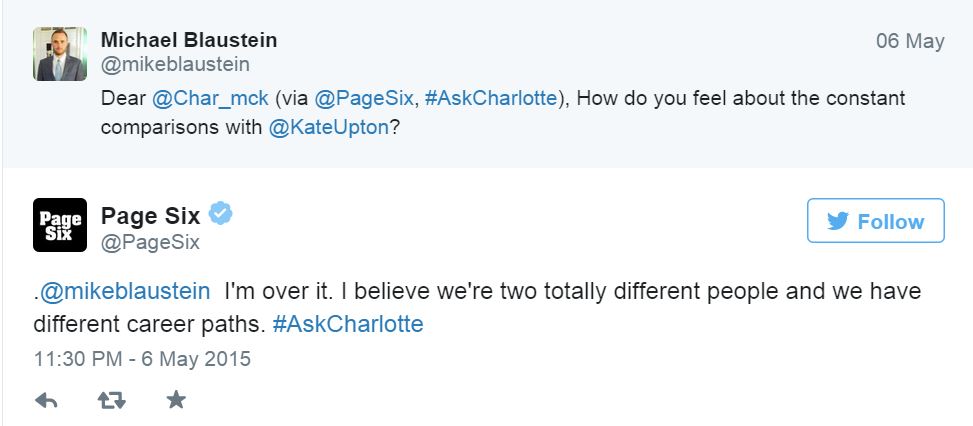This screenshot has height=426, width=973.
Task: Favorite the tweet with the star icon
Action: point(175,400)
